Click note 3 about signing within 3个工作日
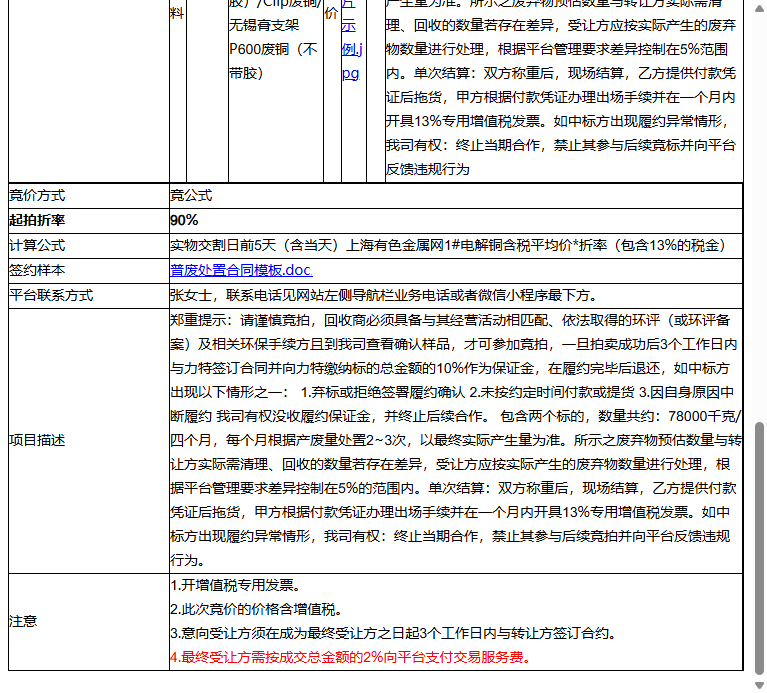This screenshot has height=693, width=767. [x=393, y=633]
